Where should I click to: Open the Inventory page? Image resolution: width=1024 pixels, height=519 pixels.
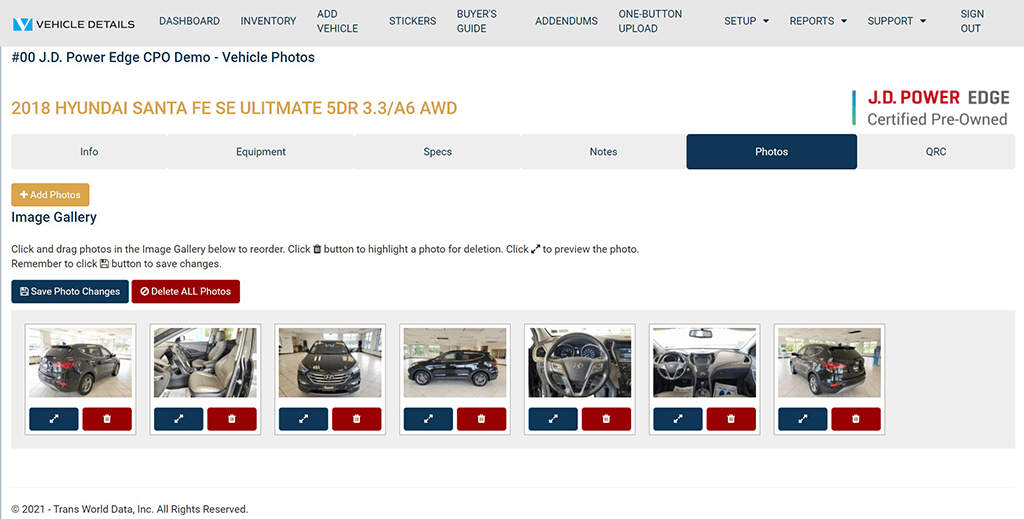(x=268, y=21)
